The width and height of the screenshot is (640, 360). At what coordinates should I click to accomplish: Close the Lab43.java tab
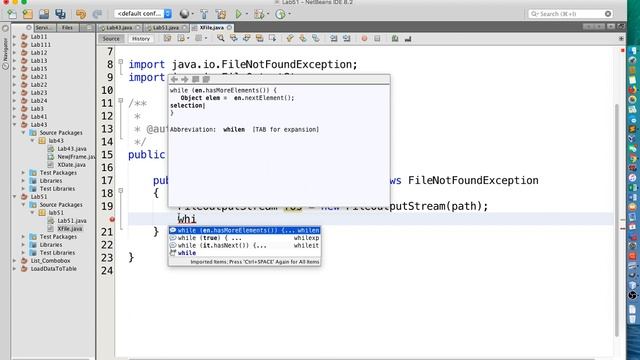(138, 28)
